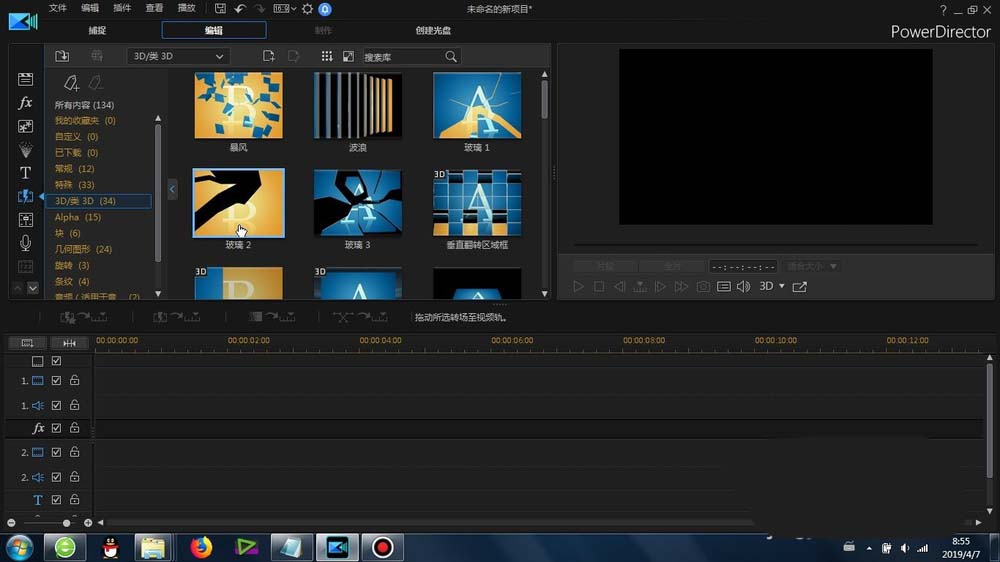Viewport: 1000px width, 562px height.
Task: Open the 插件 menu
Action: point(122,8)
